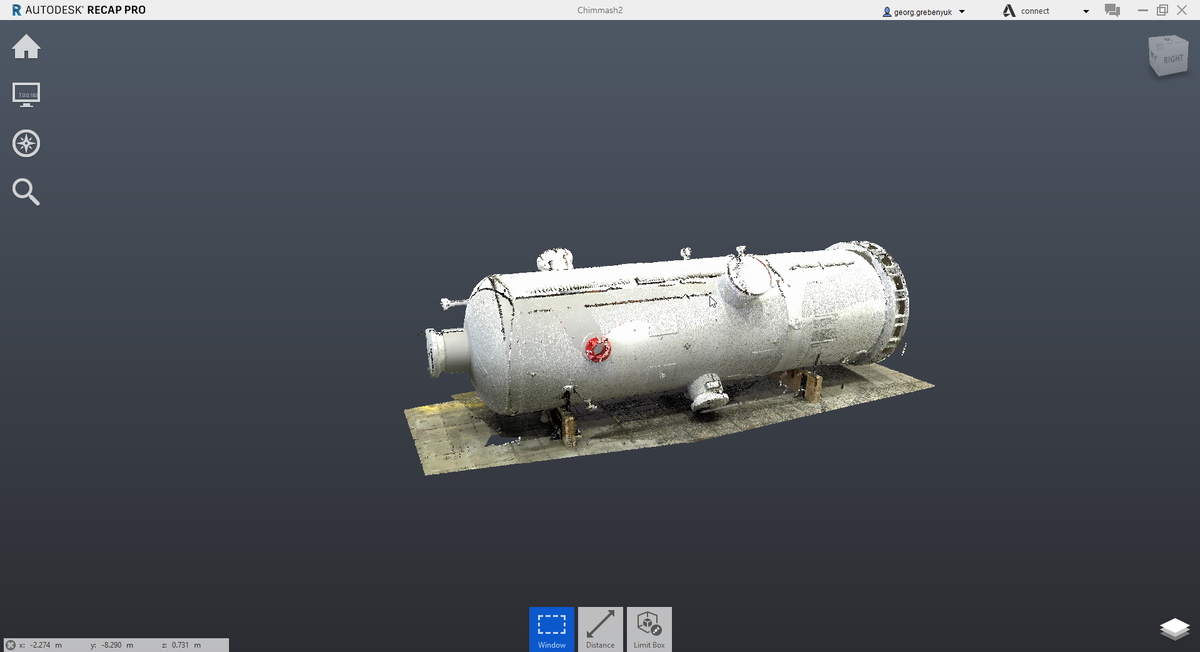Select the Limit Box tool
The width and height of the screenshot is (1200, 652).
pos(648,628)
